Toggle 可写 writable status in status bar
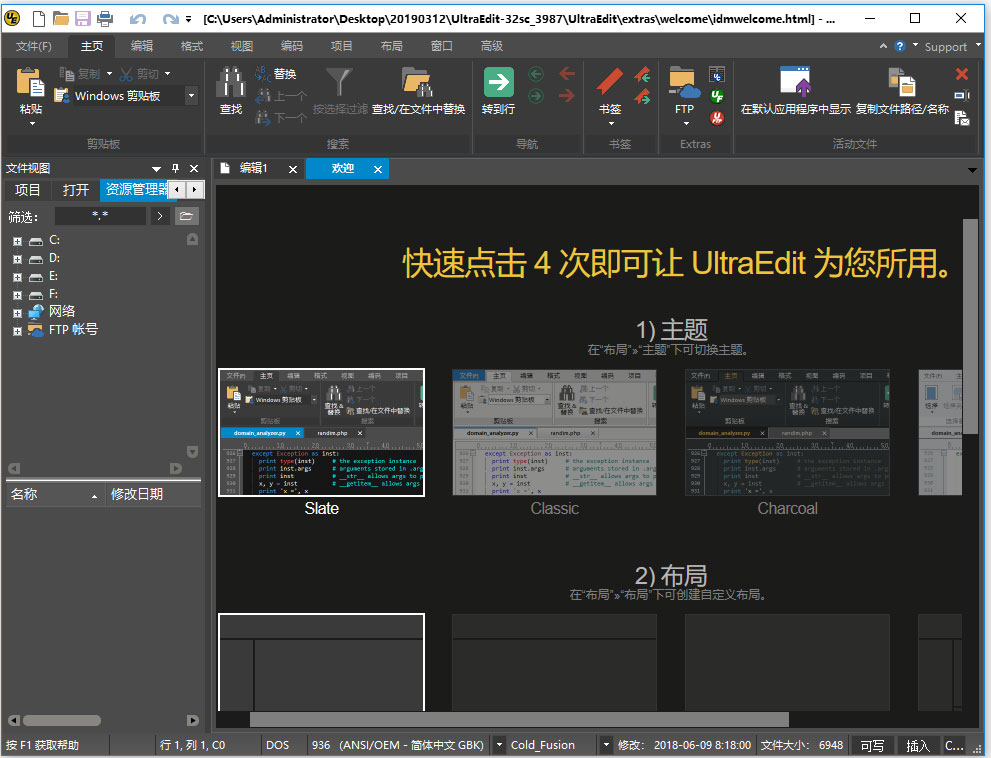Screen dimensions: 991x758 (x=872, y=745)
